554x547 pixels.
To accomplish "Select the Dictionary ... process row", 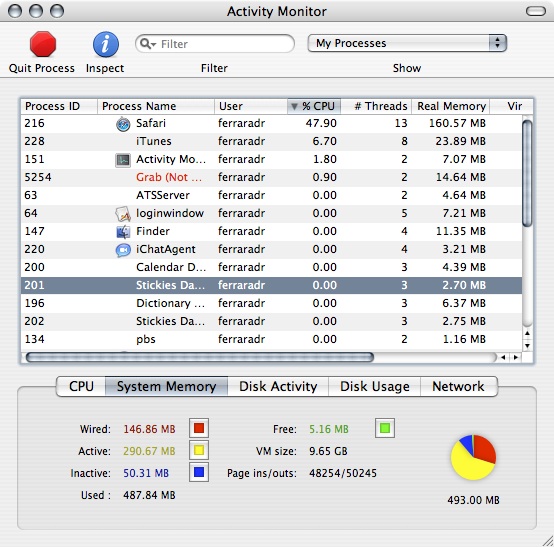I will 271,303.
